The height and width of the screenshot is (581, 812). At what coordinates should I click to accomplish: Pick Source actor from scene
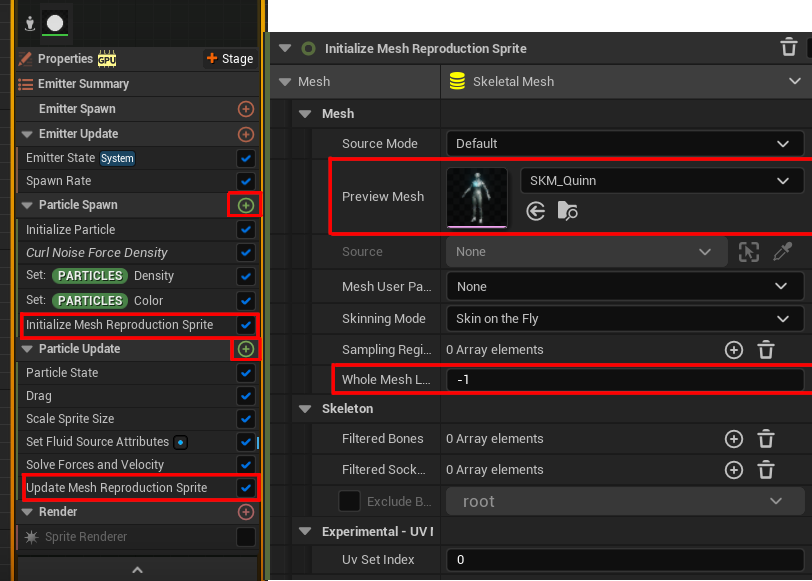[748, 252]
